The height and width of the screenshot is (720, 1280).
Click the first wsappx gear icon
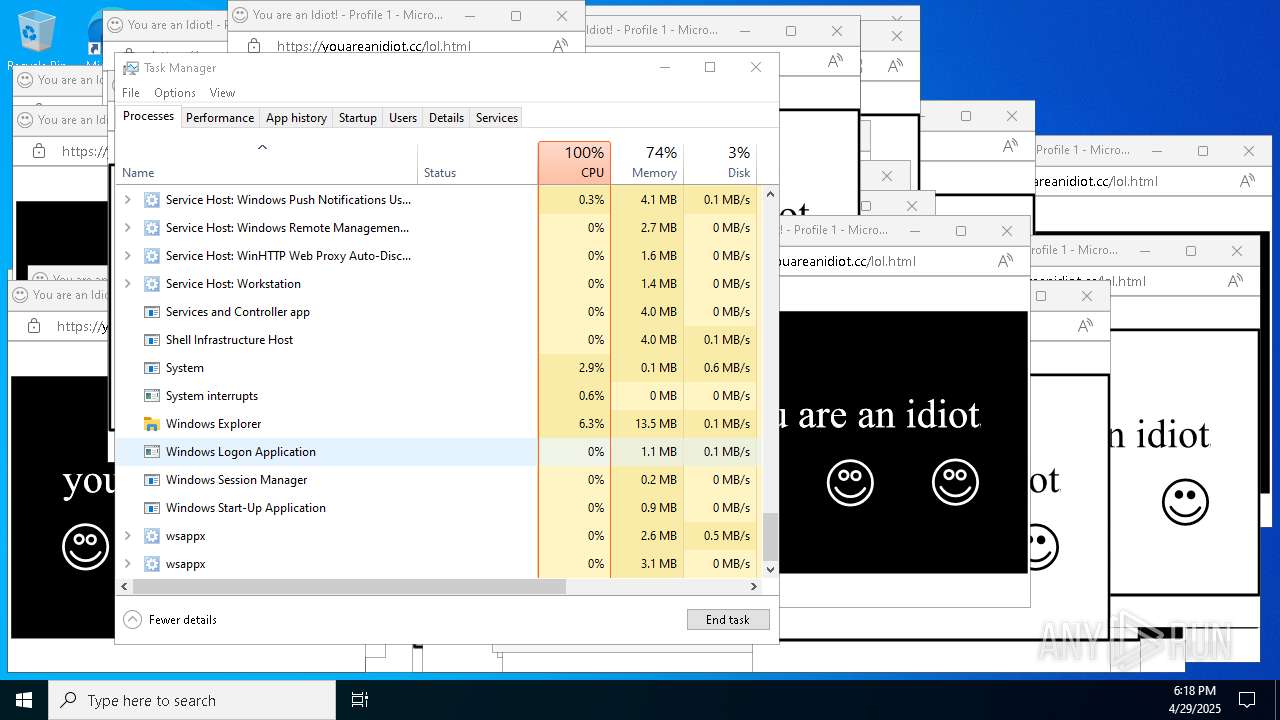coord(152,536)
